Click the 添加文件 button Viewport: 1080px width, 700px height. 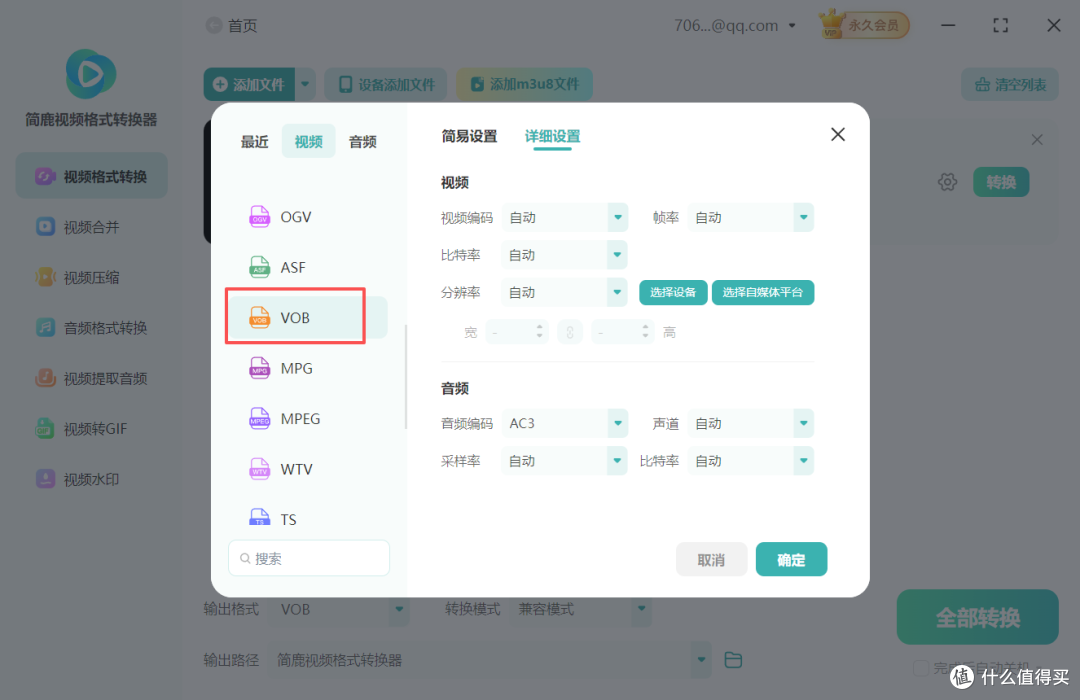[249, 85]
